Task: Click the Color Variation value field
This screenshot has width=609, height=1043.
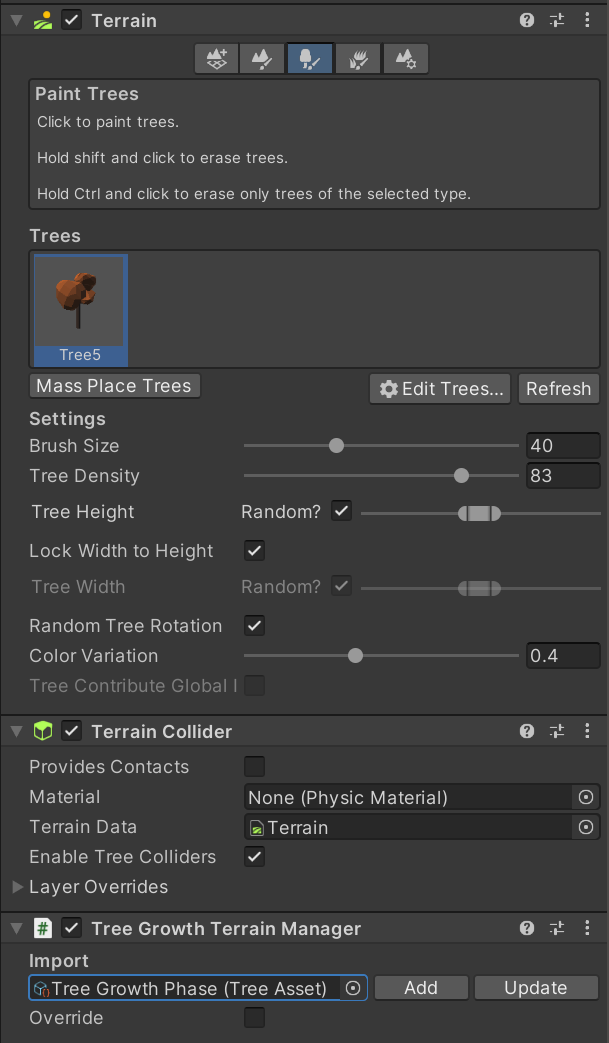Action: (x=563, y=656)
